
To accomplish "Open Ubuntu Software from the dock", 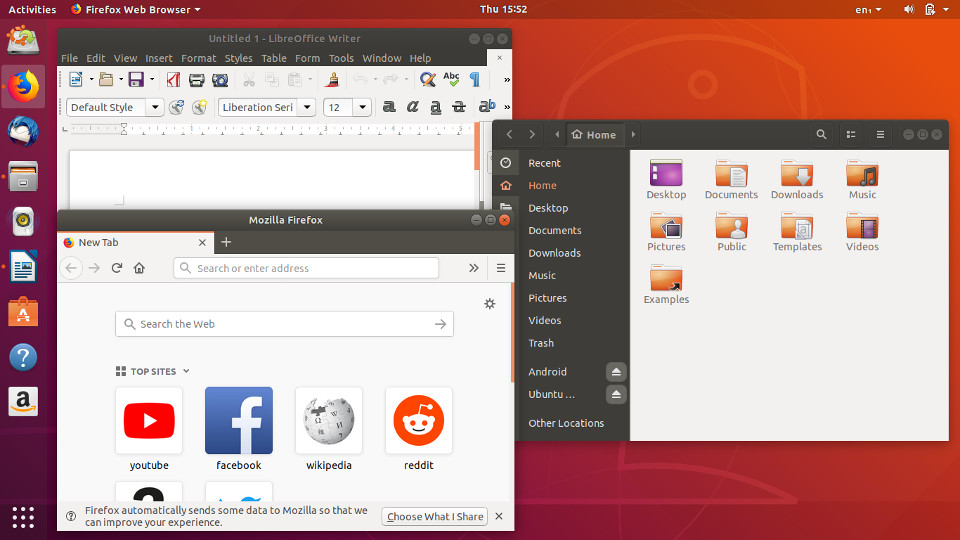I will tap(23, 312).
